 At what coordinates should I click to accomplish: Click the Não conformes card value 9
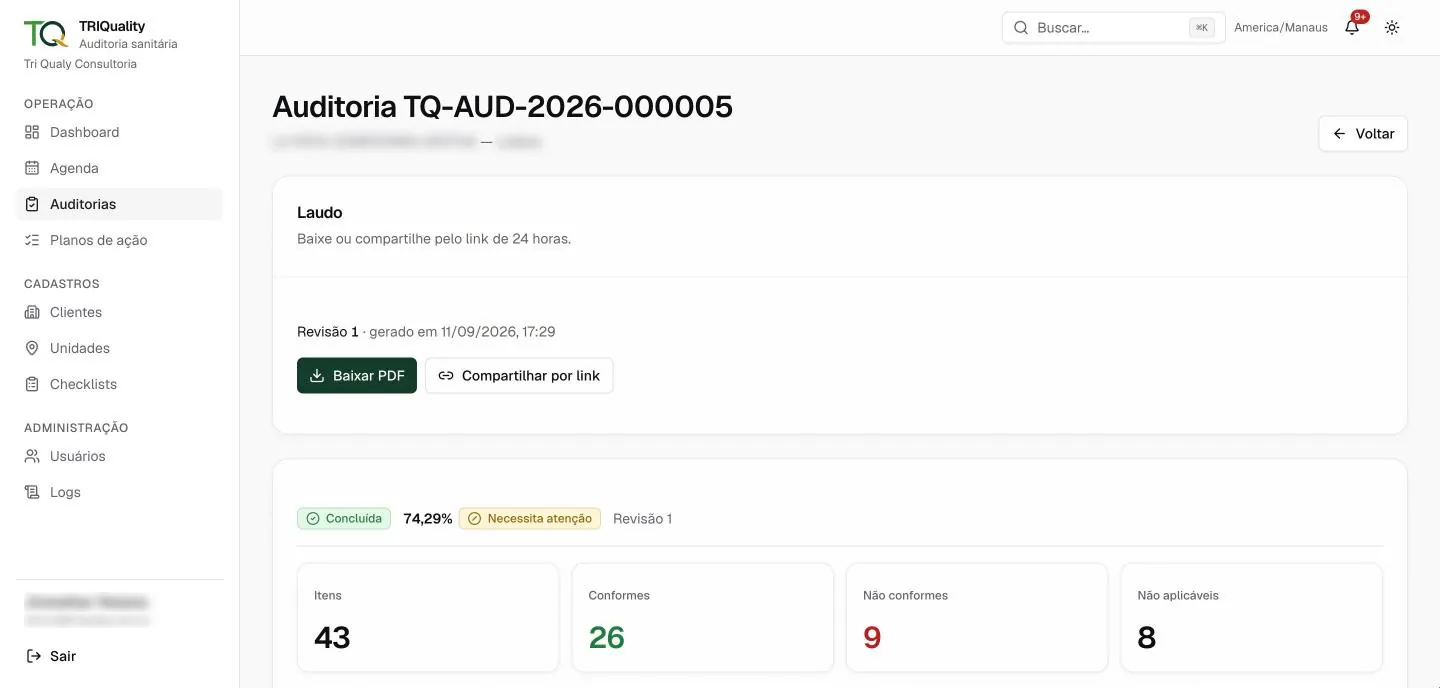coord(872,637)
